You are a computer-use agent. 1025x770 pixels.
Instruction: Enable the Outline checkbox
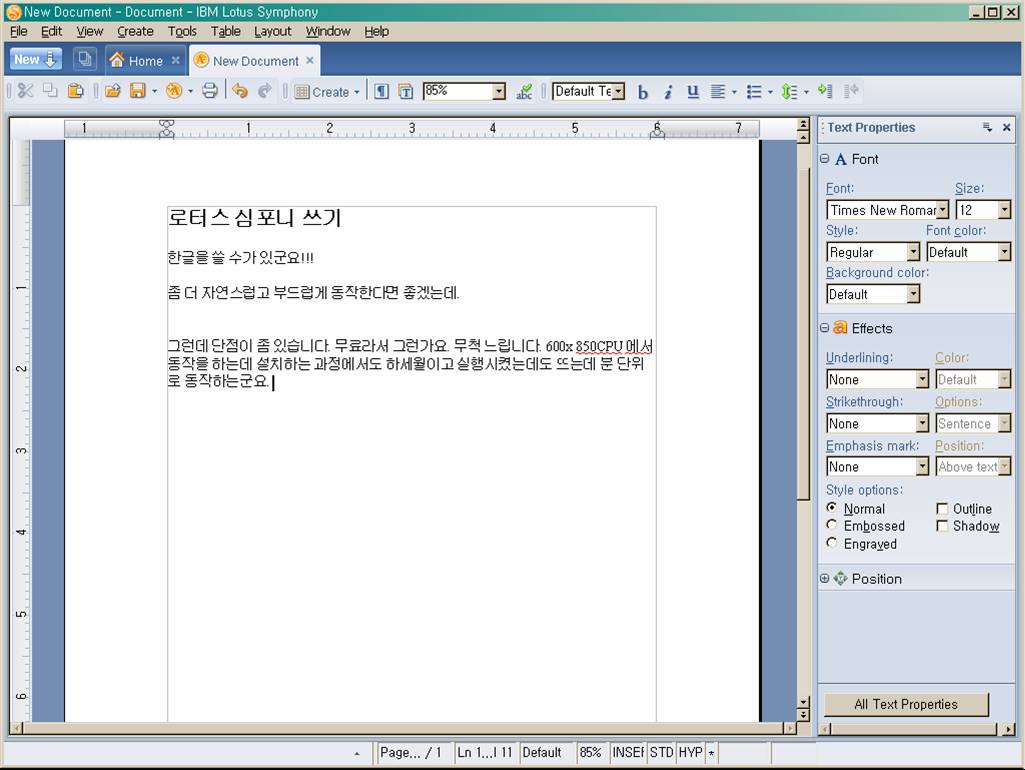click(x=942, y=509)
